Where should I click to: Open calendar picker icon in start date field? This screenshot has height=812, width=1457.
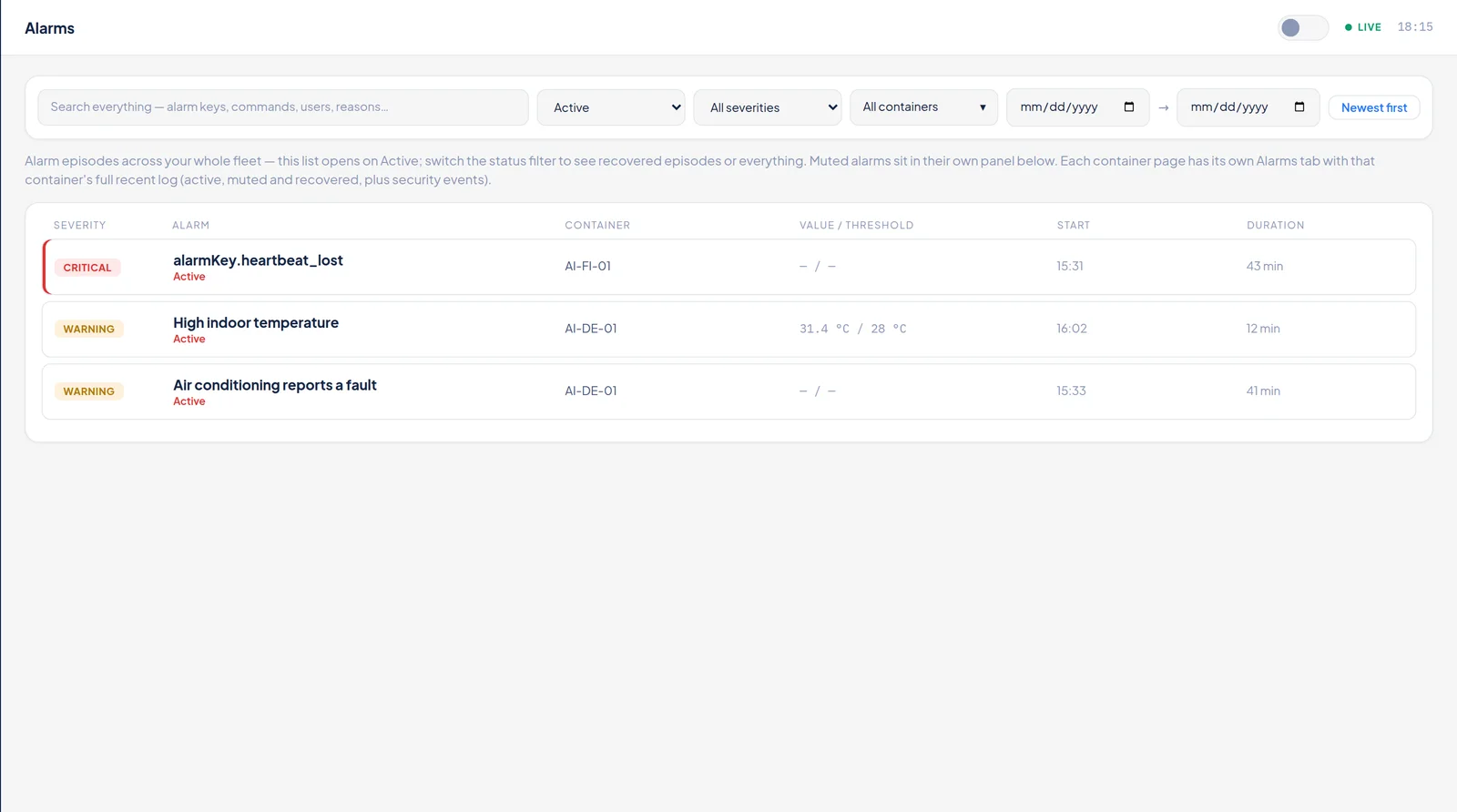(x=1129, y=107)
